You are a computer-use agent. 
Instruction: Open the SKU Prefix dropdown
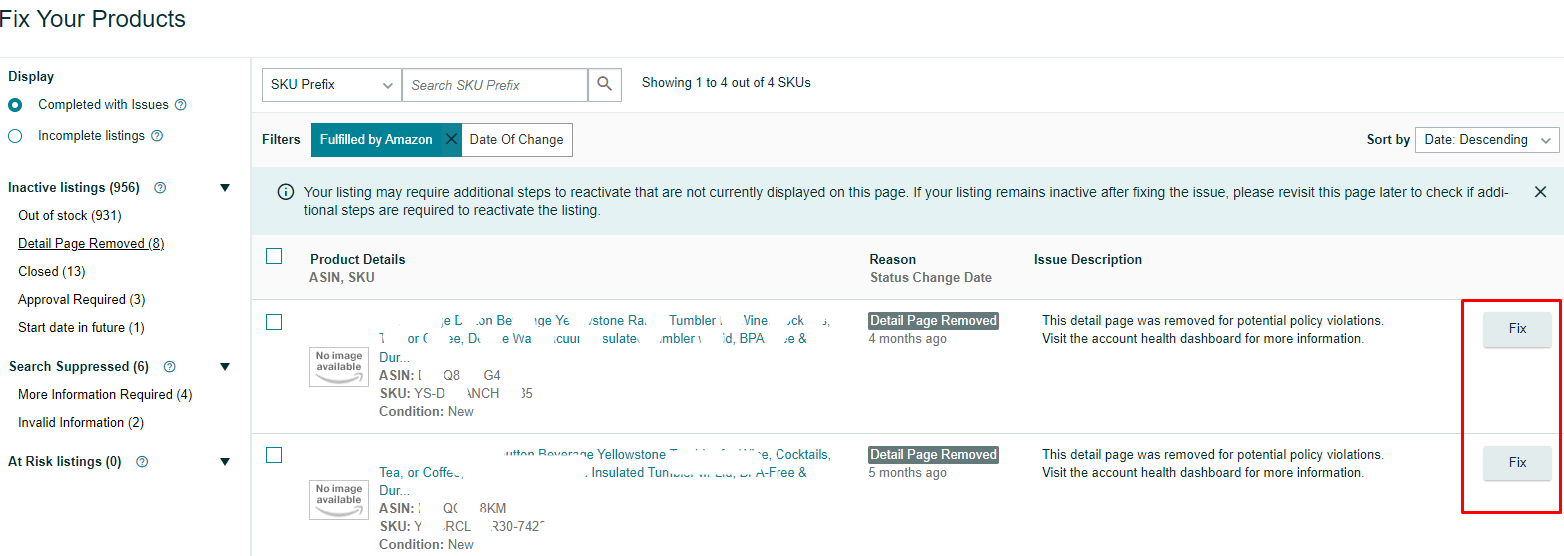(332, 85)
